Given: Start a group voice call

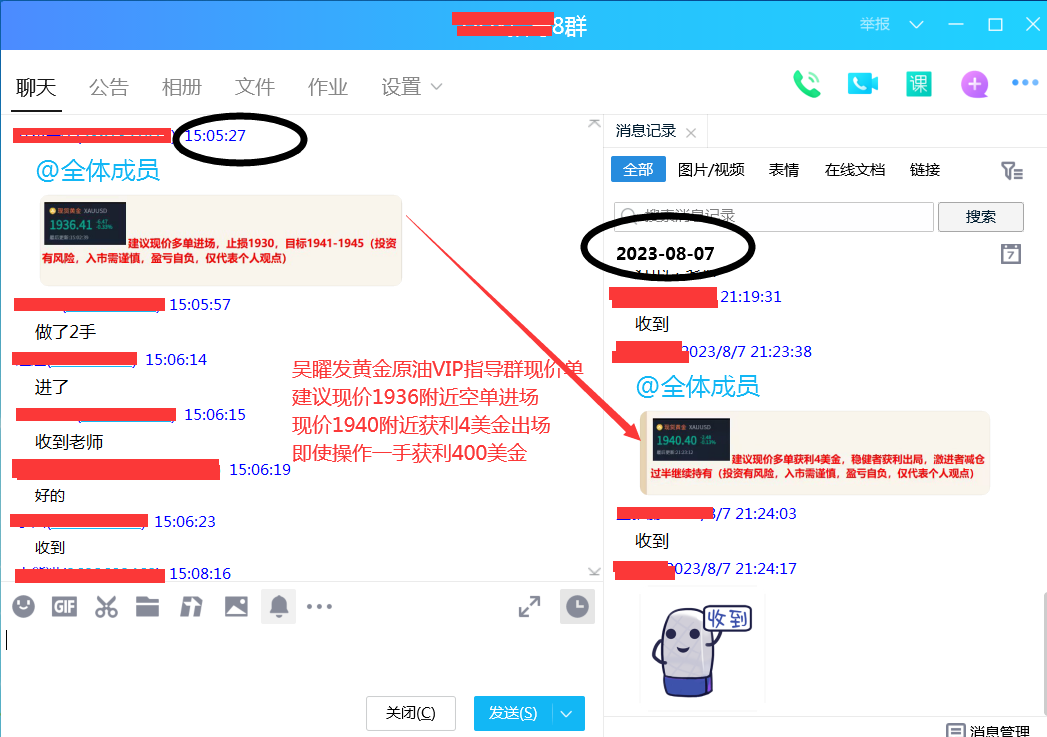Looking at the screenshot, I should click(807, 84).
